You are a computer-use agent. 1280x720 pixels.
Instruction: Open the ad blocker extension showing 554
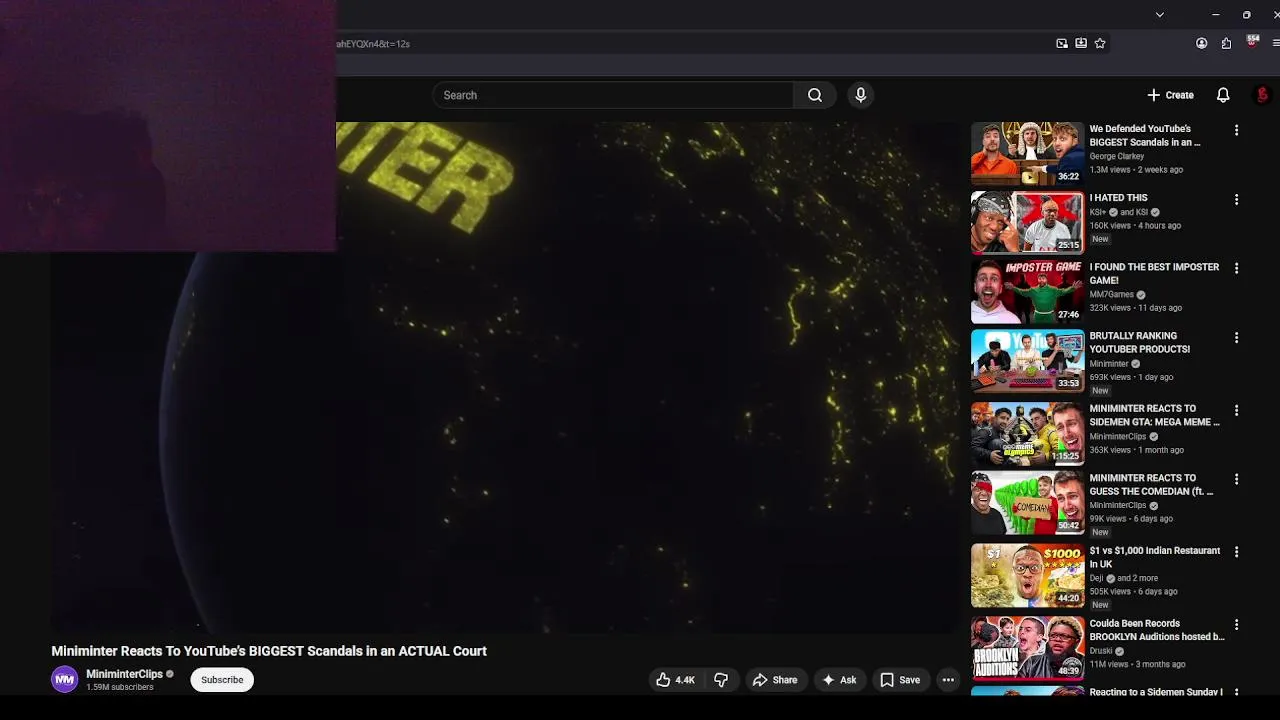coord(1252,42)
